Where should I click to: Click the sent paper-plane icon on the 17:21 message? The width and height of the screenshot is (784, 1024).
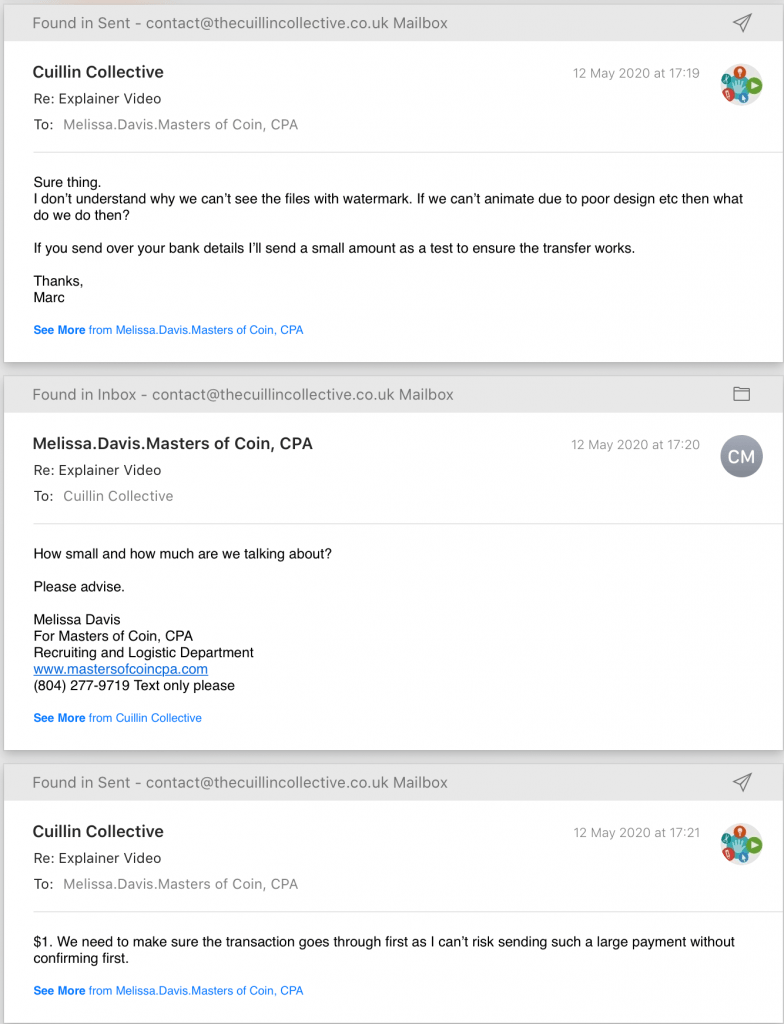point(741,782)
